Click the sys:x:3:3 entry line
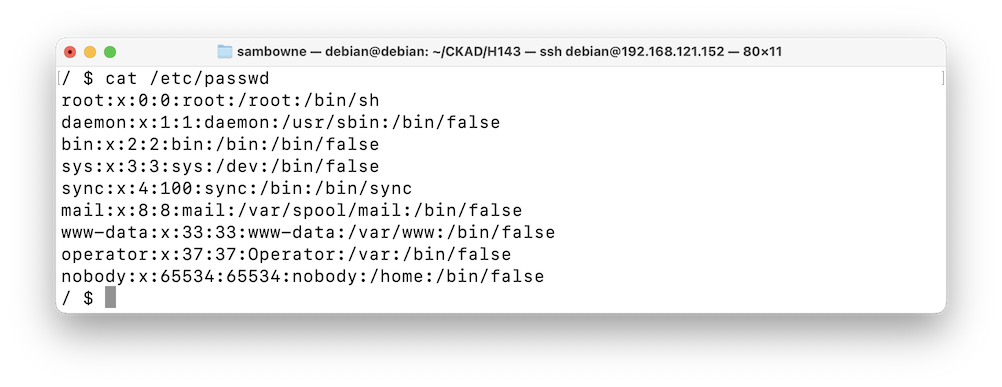Screen dimensions: 1002x387 click(x=220, y=167)
